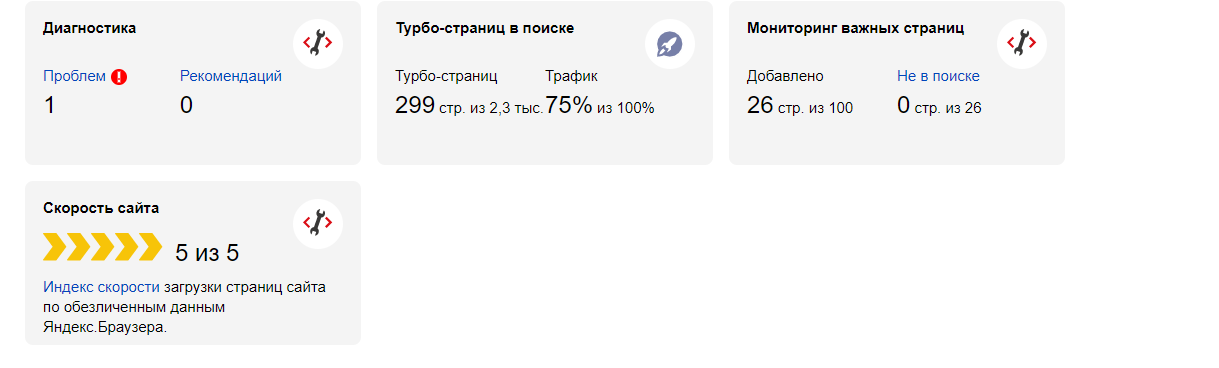Open the Рекомендаций link
The image size is (1219, 368).
231,76
